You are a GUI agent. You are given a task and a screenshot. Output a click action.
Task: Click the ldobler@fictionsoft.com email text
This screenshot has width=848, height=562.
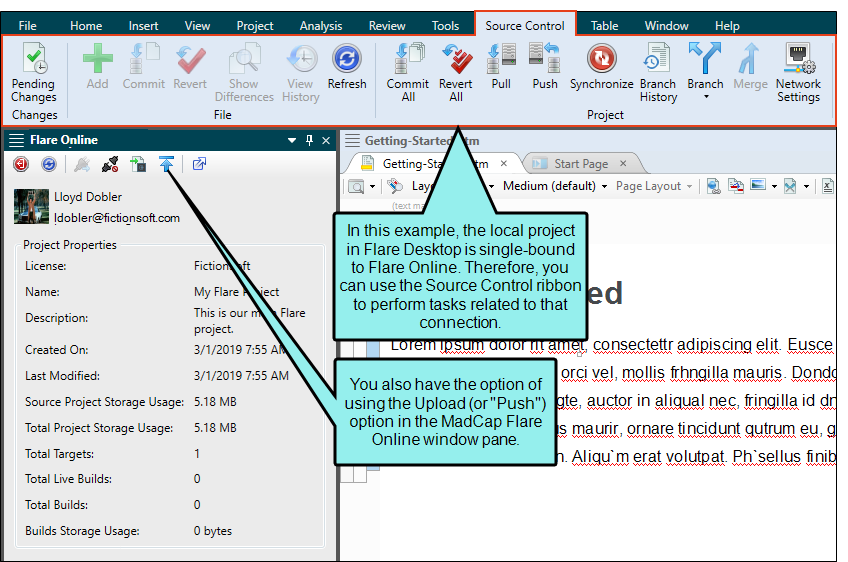pyautogui.click(x=117, y=218)
